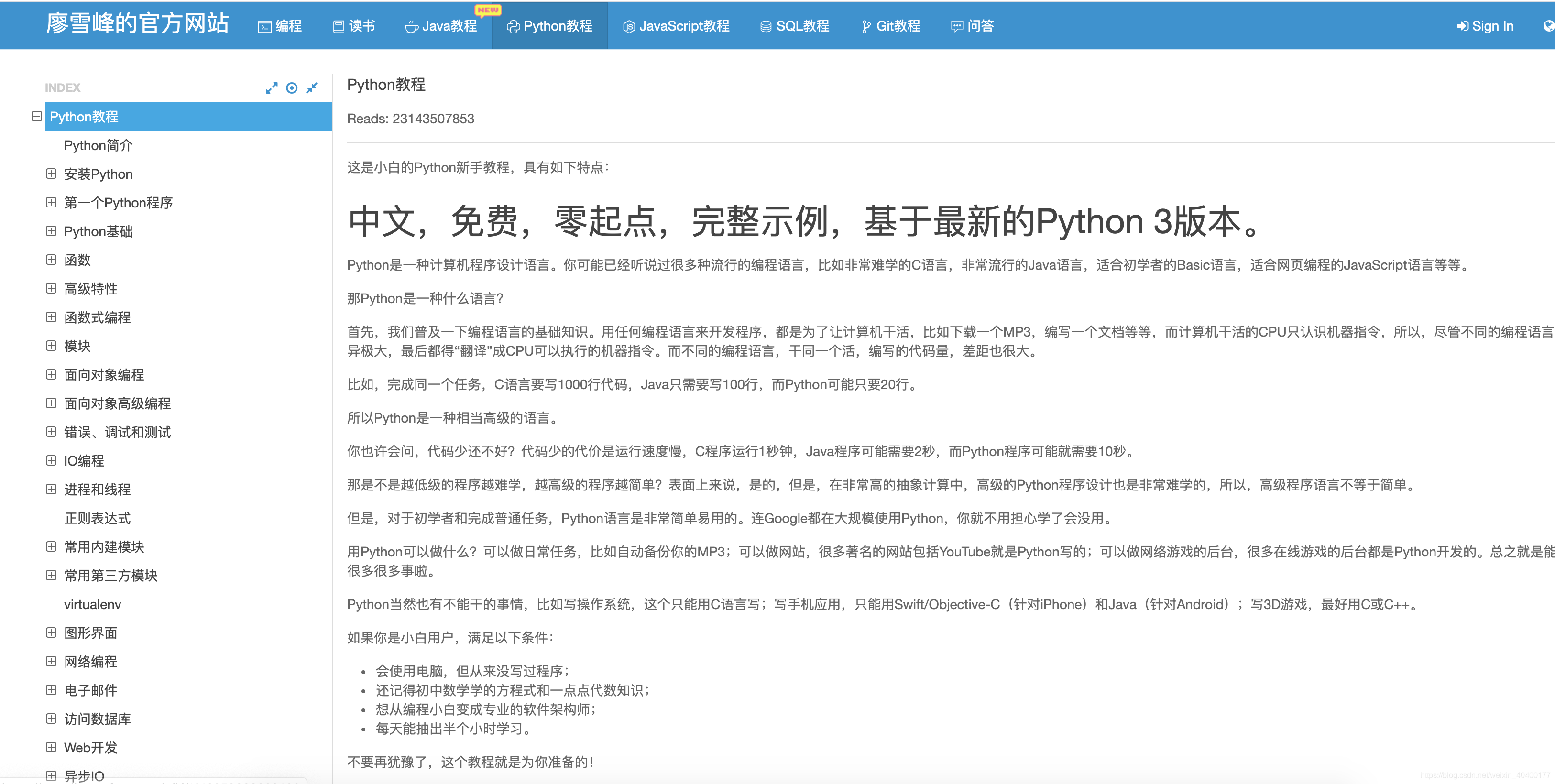
Task: Click the database icon before SQL教程
Action: tap(766, 27)
